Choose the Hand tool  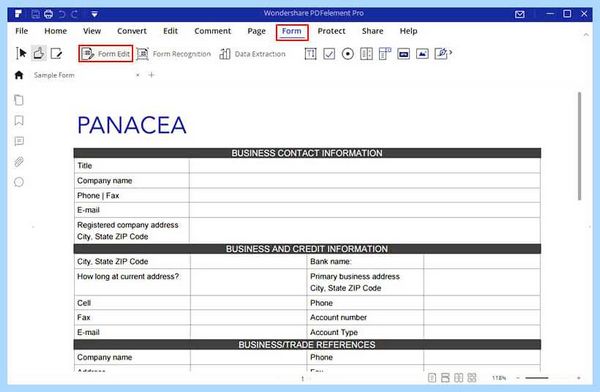pyautogui.click(x=38, y=53)
